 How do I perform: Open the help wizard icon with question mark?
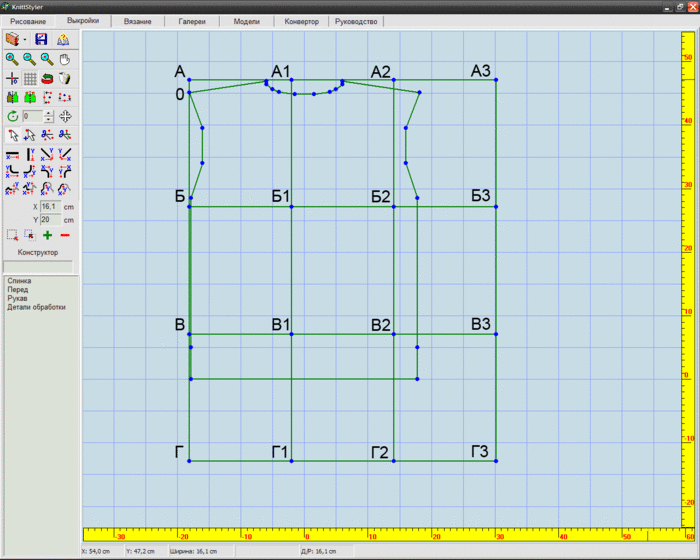tap(63, 39)
